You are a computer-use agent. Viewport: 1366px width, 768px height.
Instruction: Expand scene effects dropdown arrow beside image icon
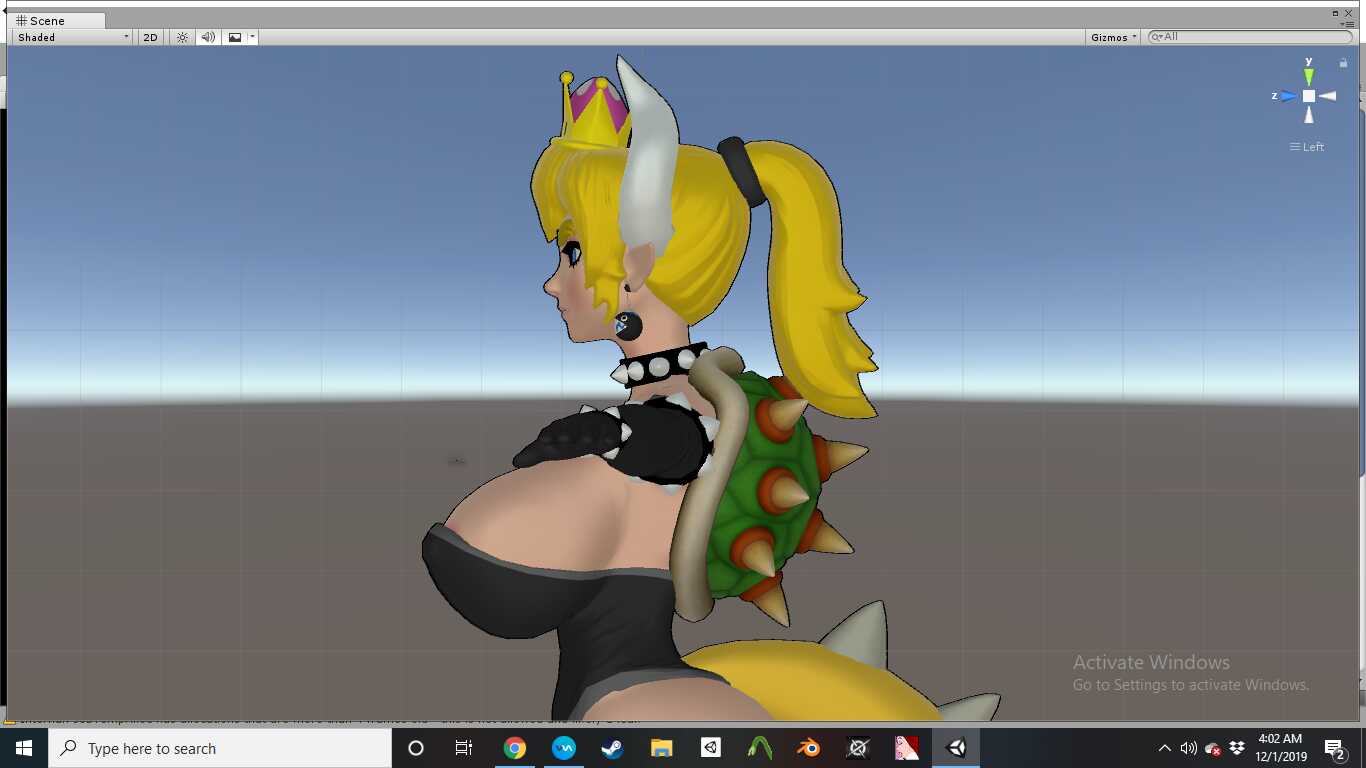pos(253,37)
